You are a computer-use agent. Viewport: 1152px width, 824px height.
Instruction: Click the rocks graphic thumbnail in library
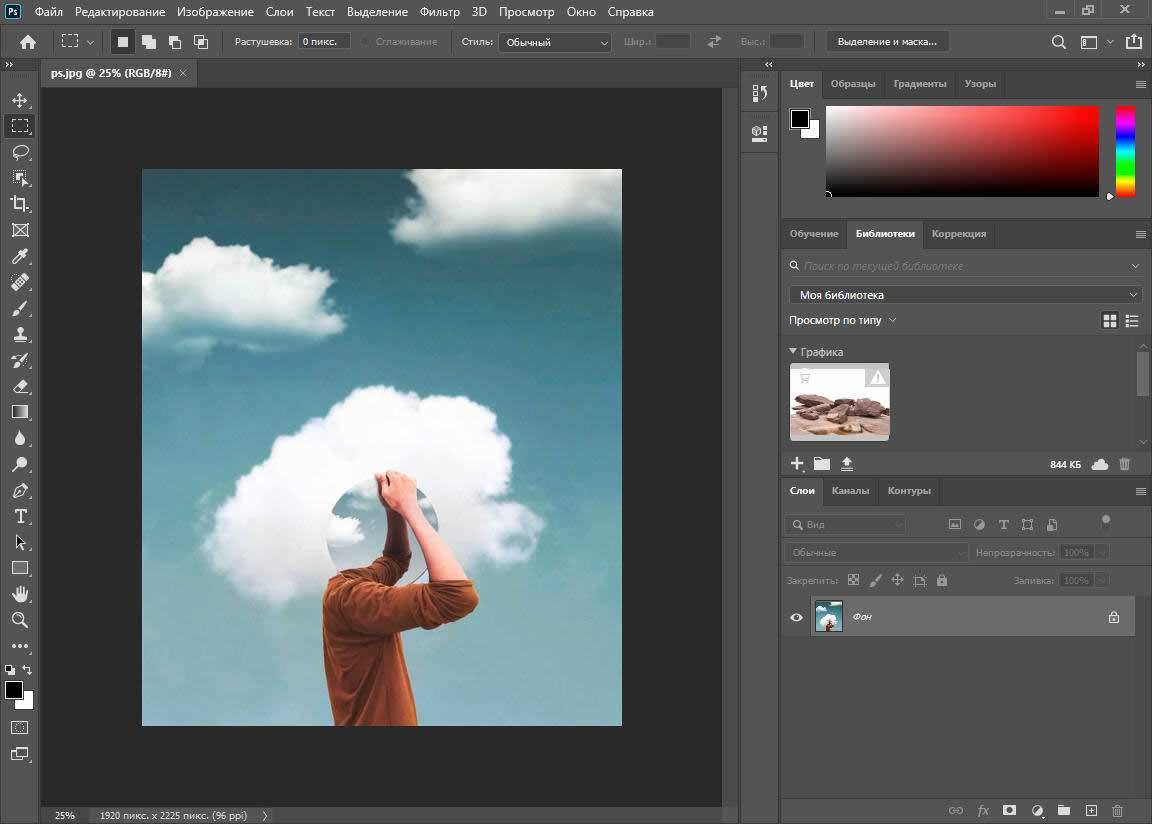pyautogui.click(x=839, y=402)
